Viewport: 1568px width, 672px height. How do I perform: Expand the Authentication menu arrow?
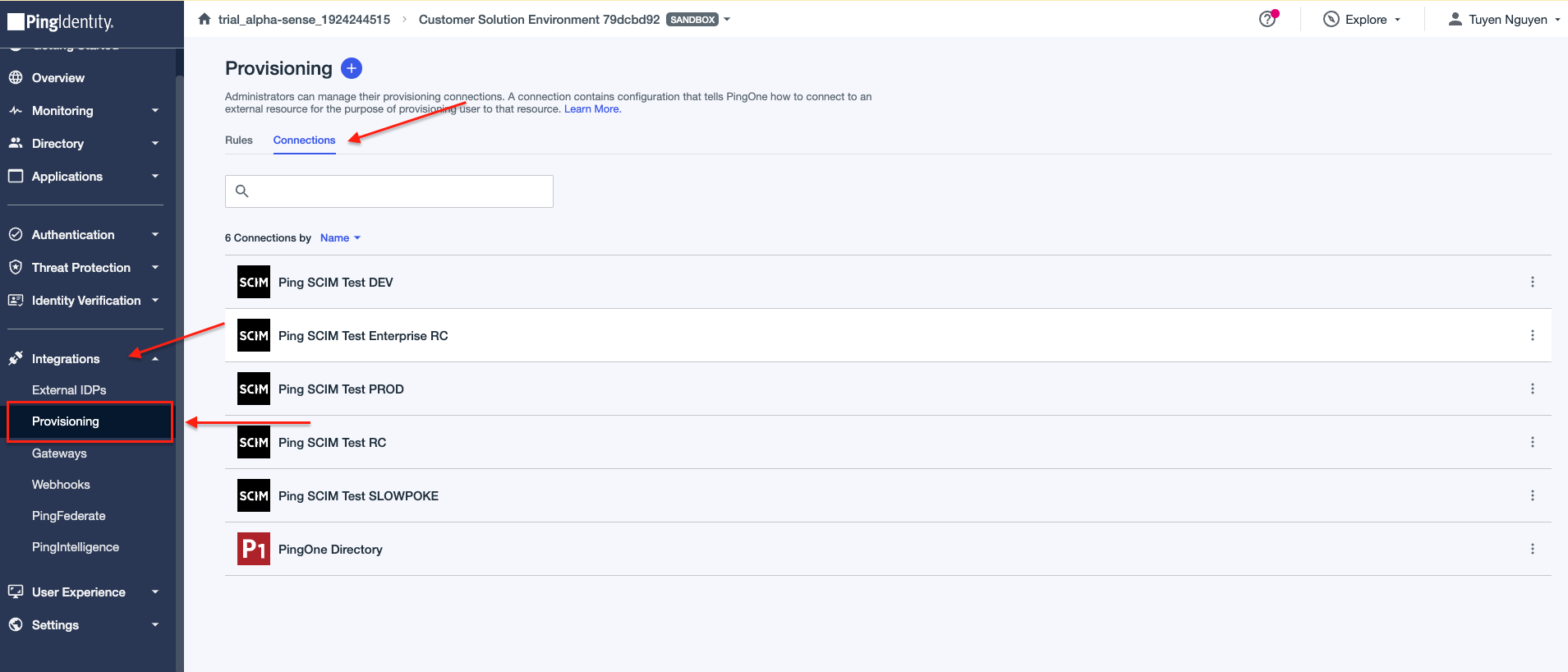155,234
